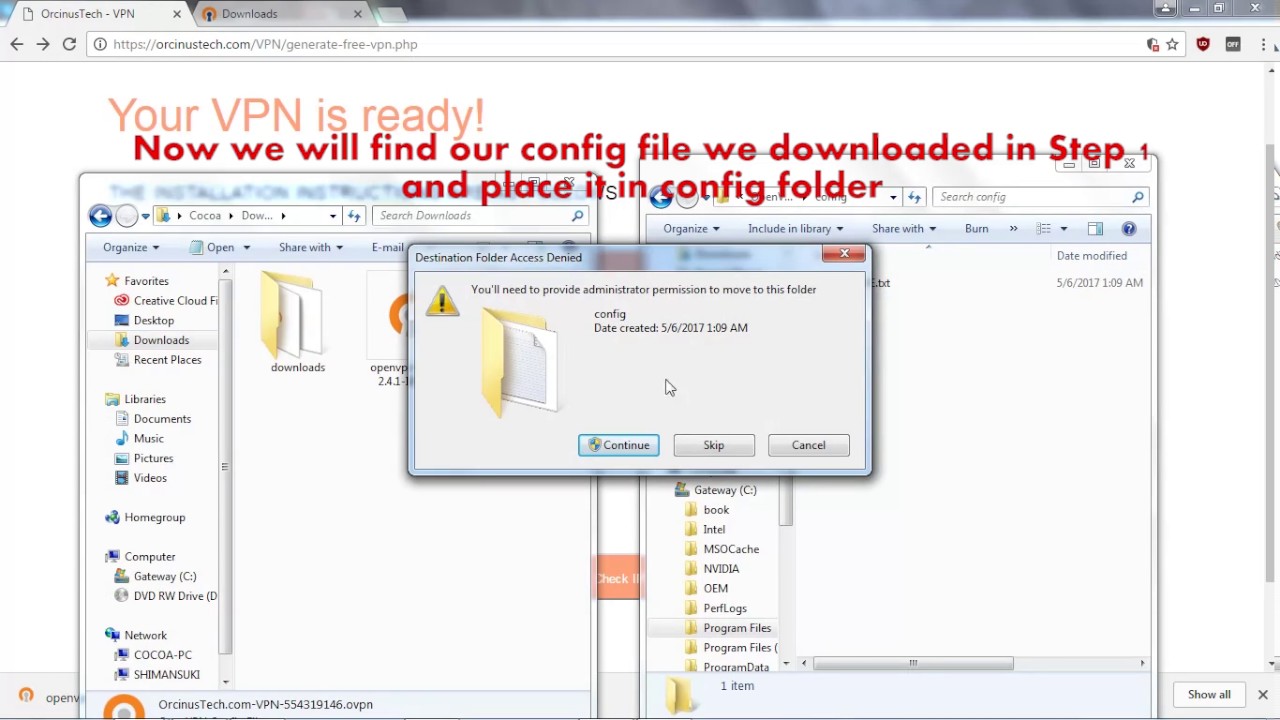Click Show all in the download bar
The width and height of the screenshot is (1280, 720).
pos(1209,694)
